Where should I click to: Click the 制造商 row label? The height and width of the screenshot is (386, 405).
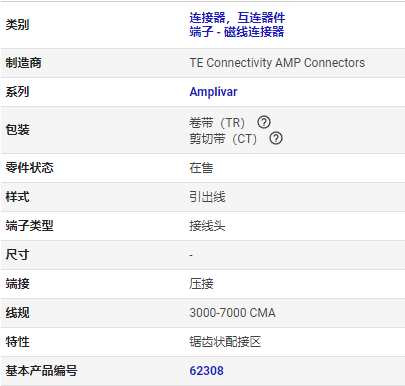[x=23, y=63]
